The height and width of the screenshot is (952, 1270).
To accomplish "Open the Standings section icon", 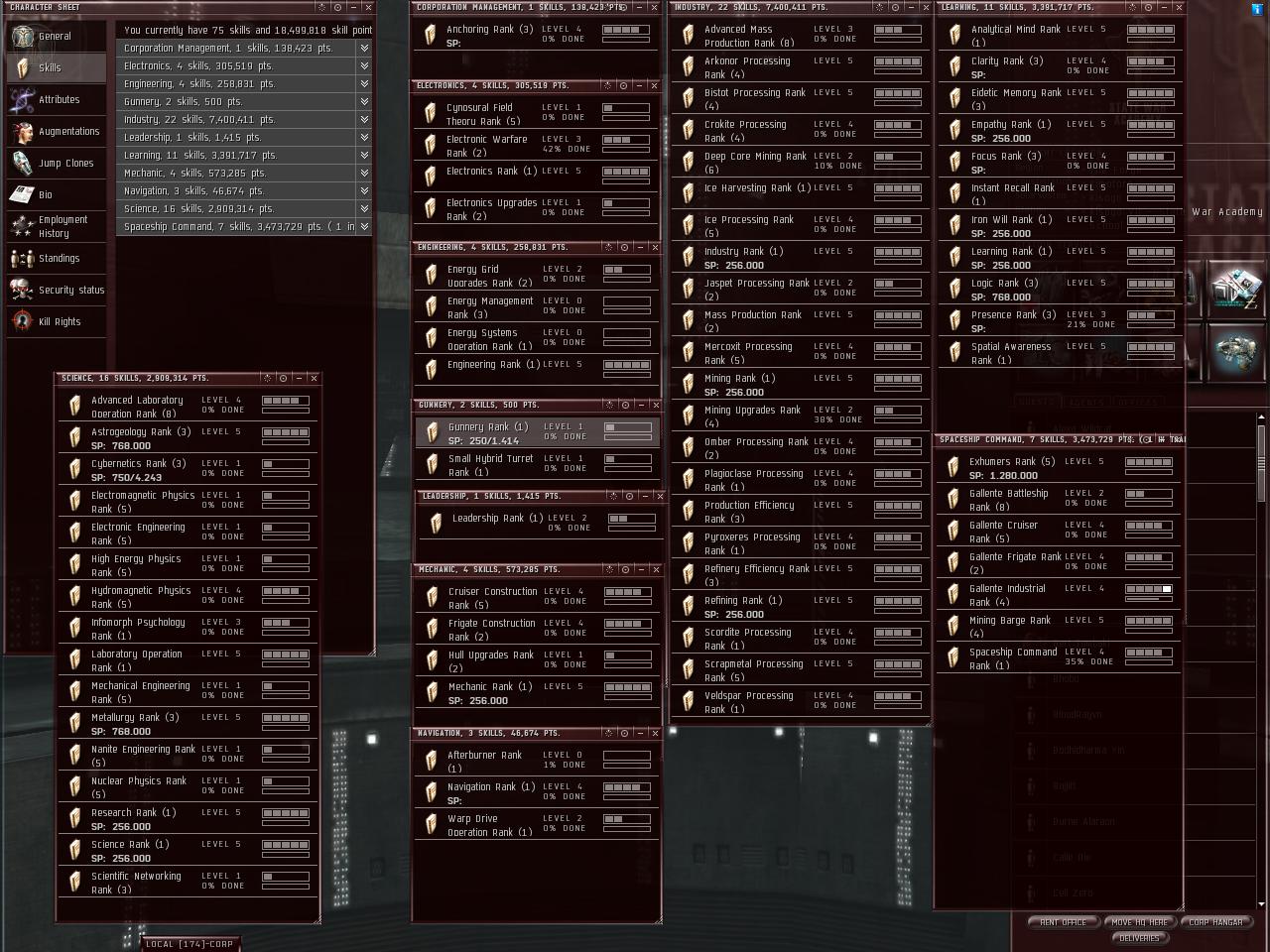I will coord(22,258).
